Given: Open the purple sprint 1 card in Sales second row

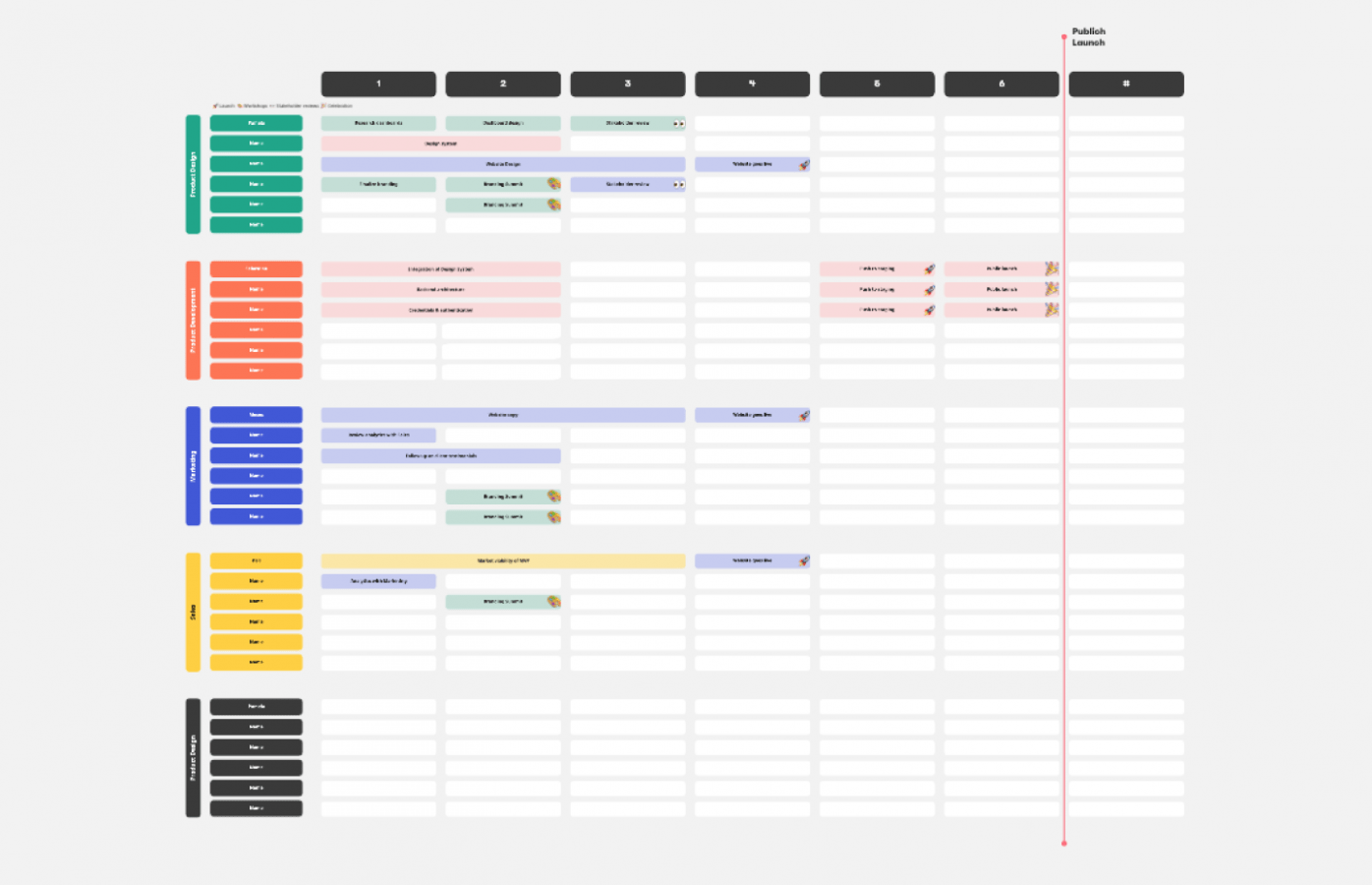Looking at the screenshot, I should click(x=378, y=581).
